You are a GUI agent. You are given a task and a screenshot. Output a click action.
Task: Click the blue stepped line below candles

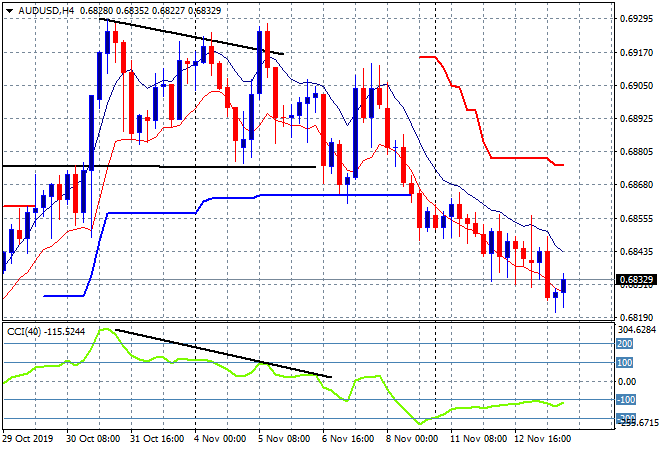click(x=150, y=212)
